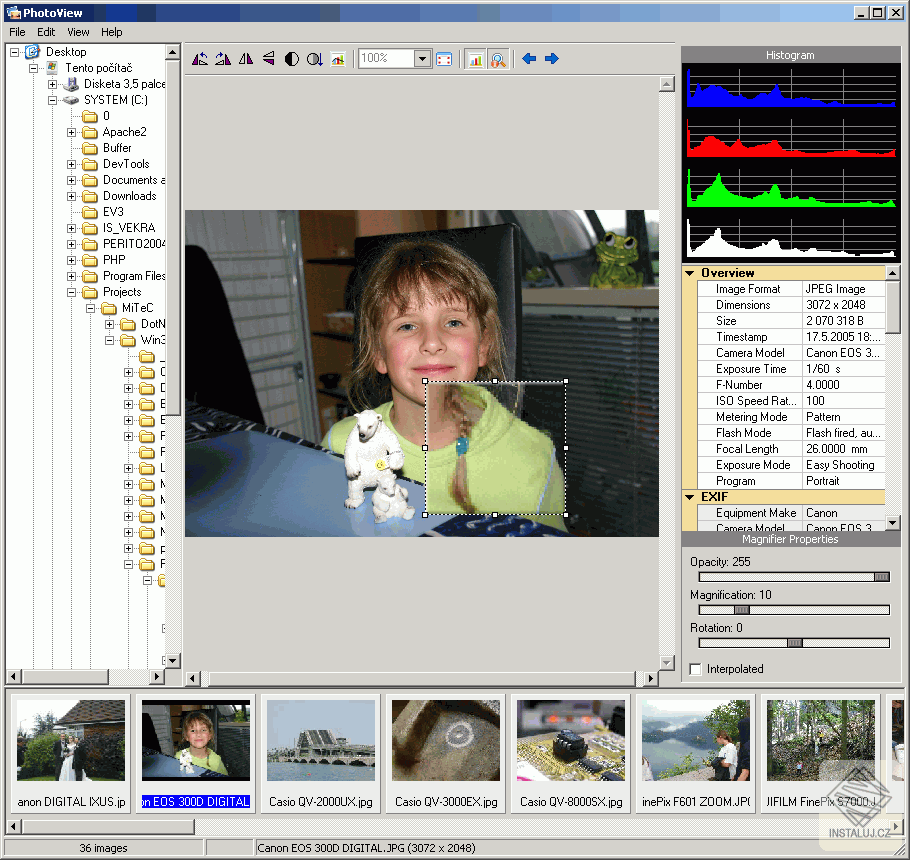
Task: Select the Casio QV-3000EX.jpg thumbnail
Action: coord(445,740)
